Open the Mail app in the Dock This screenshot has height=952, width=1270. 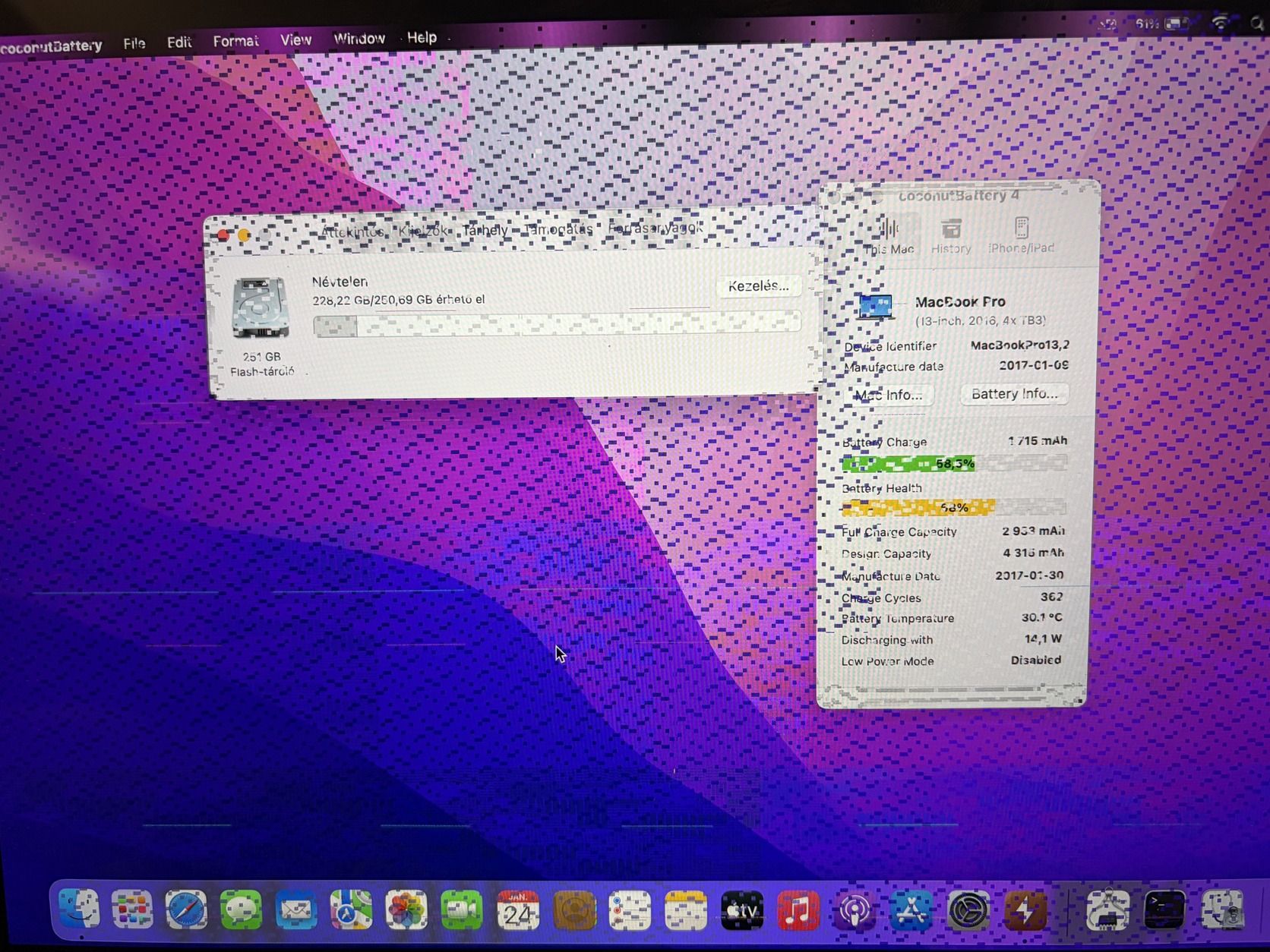point(296,909)
